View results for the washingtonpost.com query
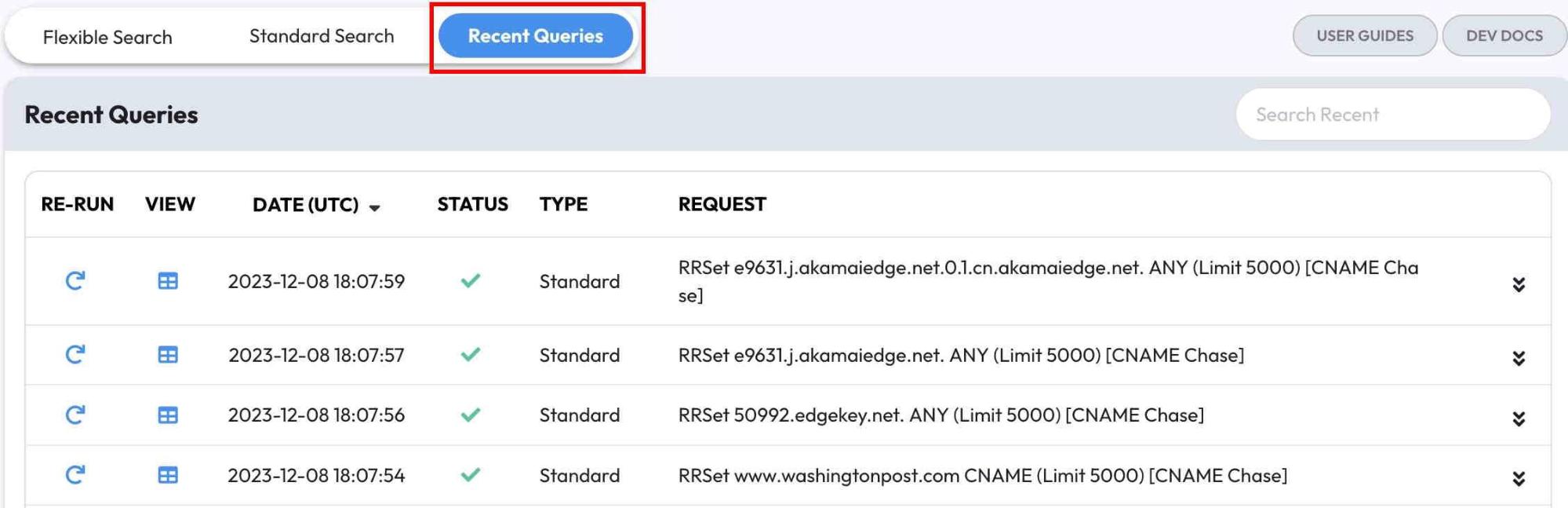Image resolution: width=1568 pixels, height=508 pixels. click(x=168, y=475)
